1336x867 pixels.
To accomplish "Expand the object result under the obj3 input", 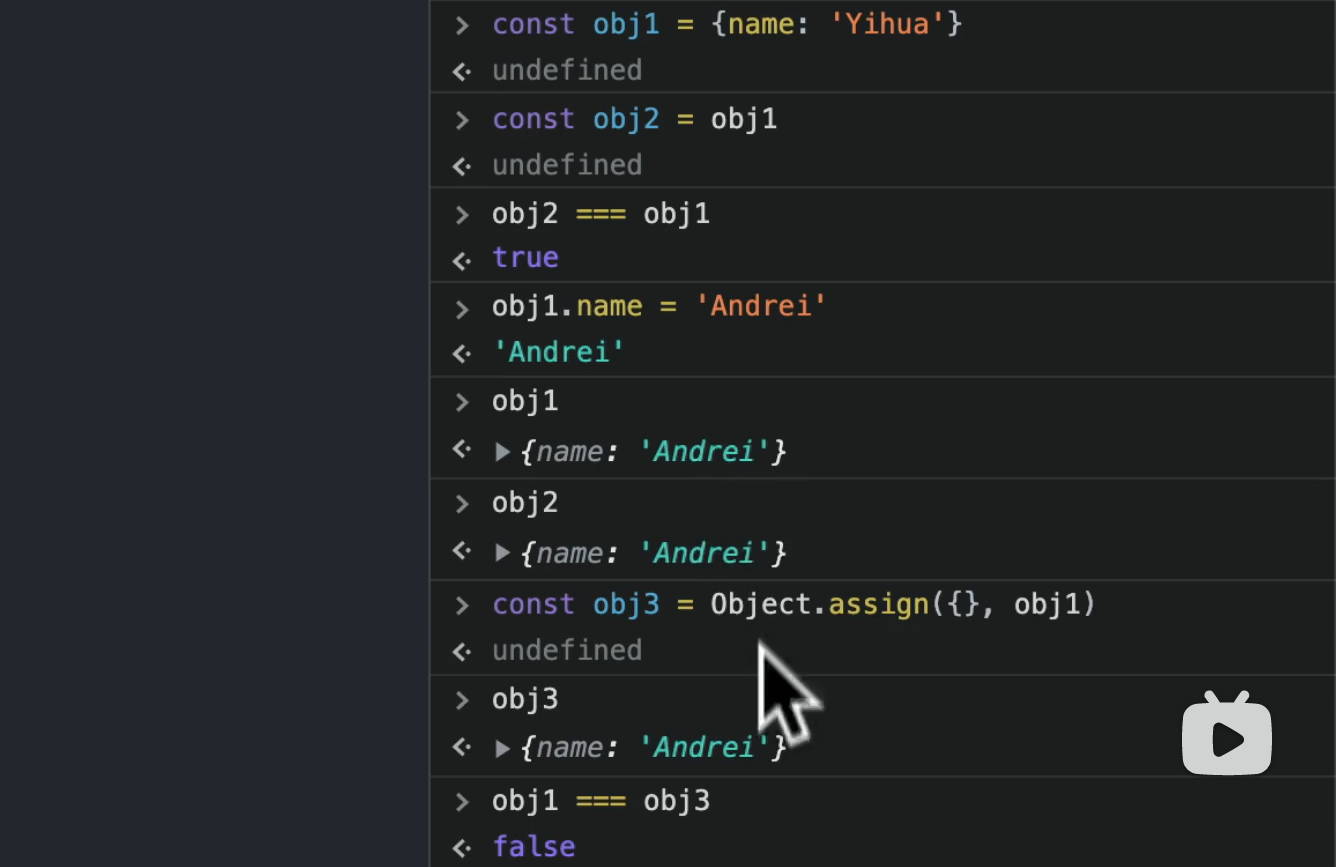I will pos(503,748).
